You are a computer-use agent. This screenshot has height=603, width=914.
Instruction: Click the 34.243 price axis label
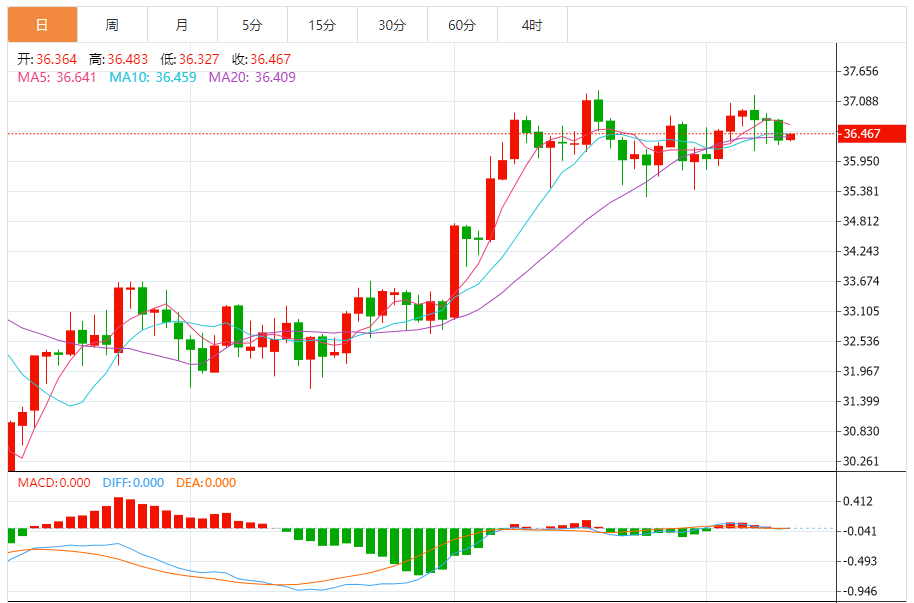point(860,251)
